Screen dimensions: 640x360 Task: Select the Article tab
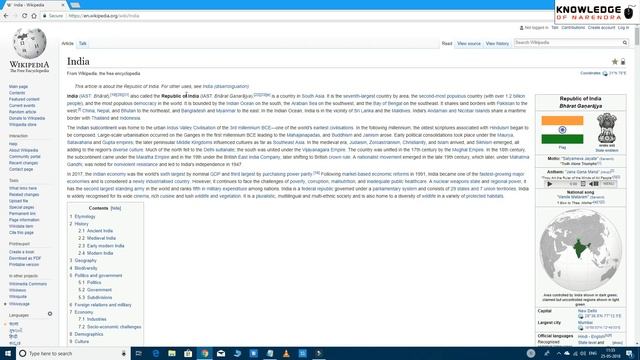pyautogui.click(x=68, y=43)
